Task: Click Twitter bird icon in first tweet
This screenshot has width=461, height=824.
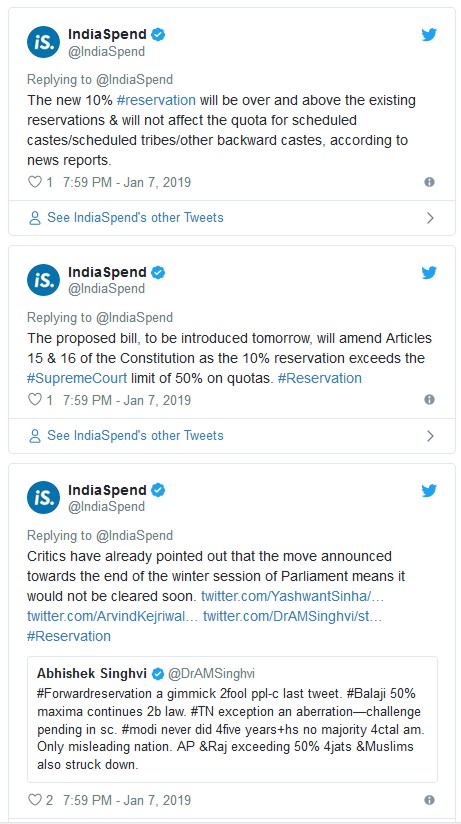Action: [429, 35]
